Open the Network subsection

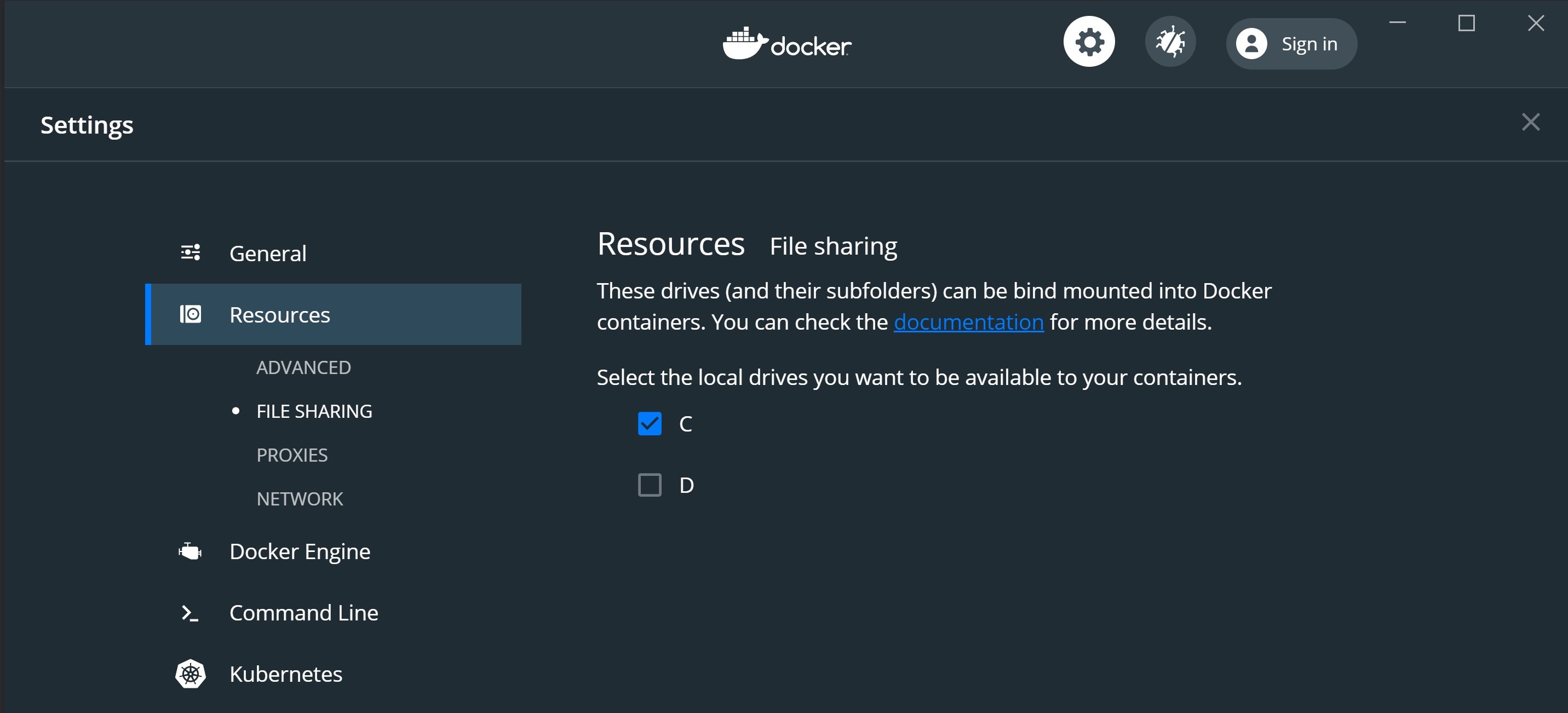300,499
